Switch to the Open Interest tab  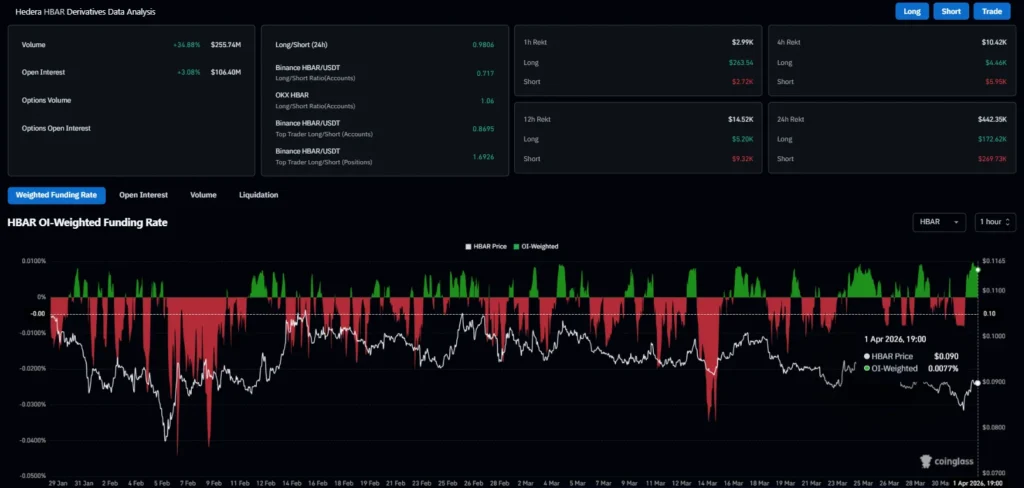coord(143,195)
